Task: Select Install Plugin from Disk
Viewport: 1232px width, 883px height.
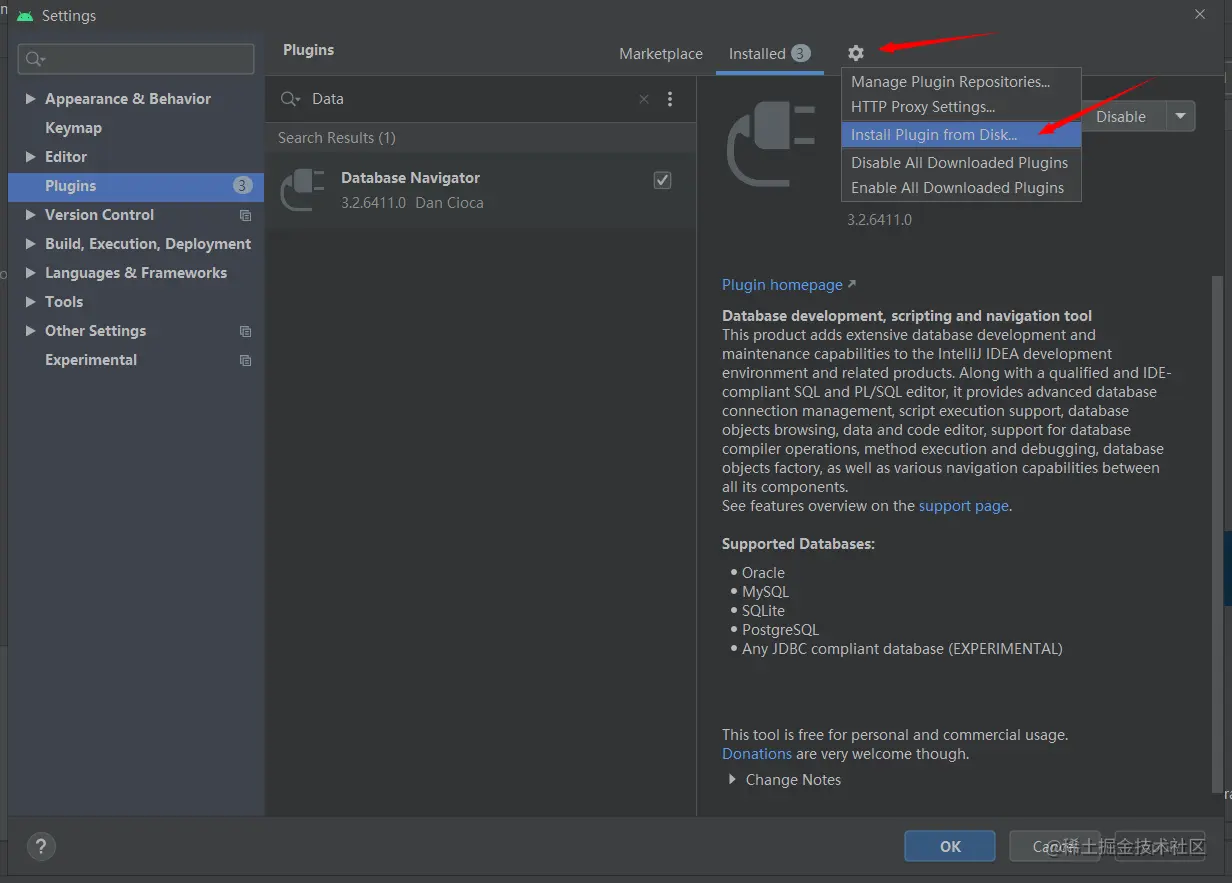Action: [961, 135]
